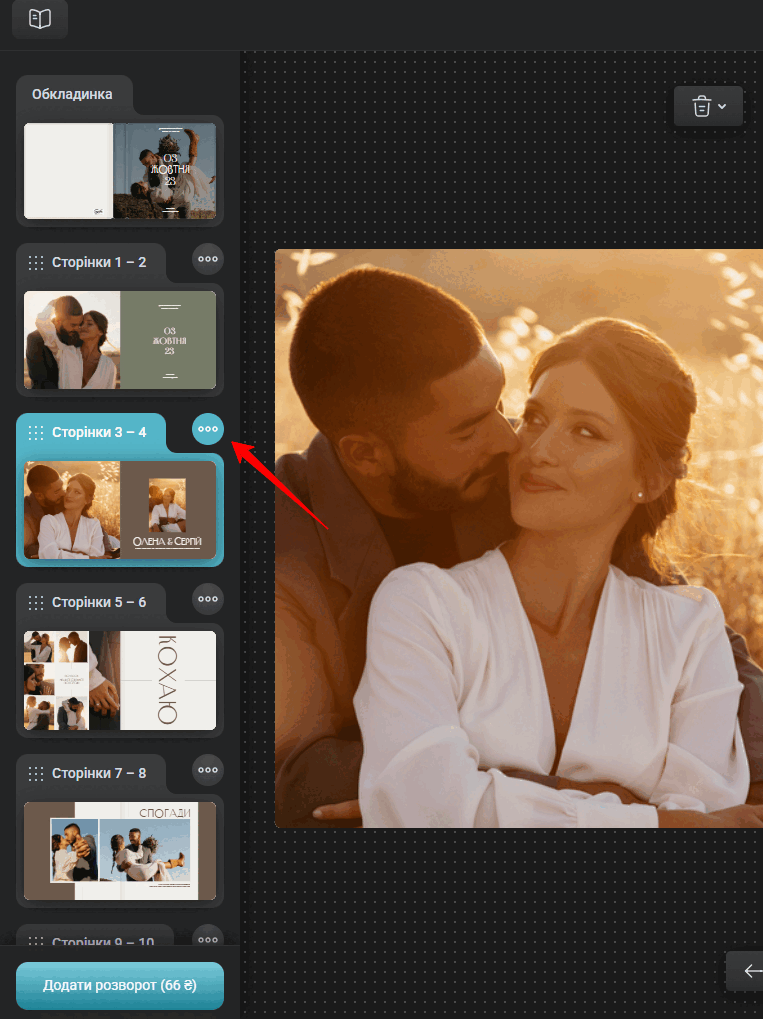The height and width of the screenshot is (1019, 763).
Task: Click the couple photo on the canvas
Action: click(x=518, y=540)
